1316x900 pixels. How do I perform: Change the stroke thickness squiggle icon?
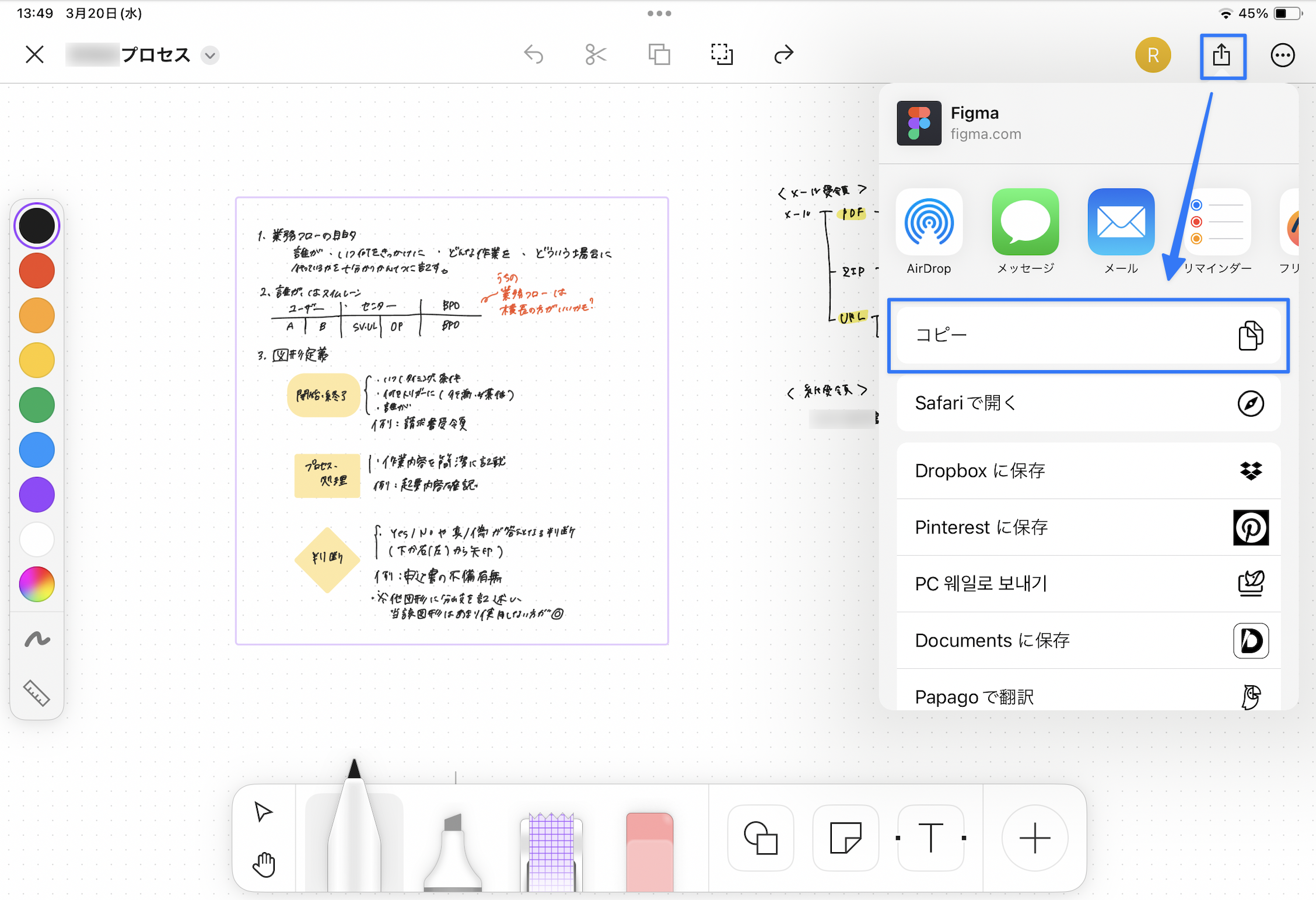37,640
